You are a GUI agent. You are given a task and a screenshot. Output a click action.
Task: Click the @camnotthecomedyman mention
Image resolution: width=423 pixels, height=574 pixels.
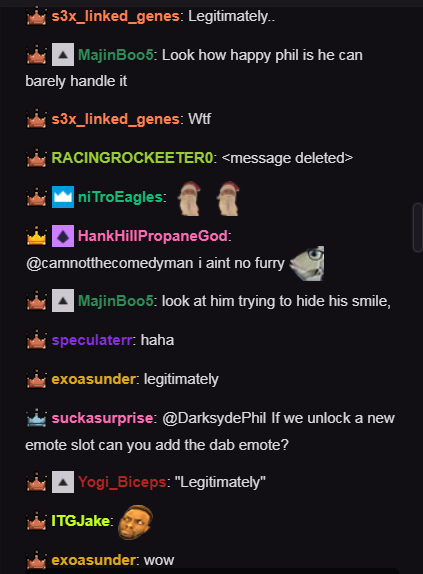coord(109,263)
